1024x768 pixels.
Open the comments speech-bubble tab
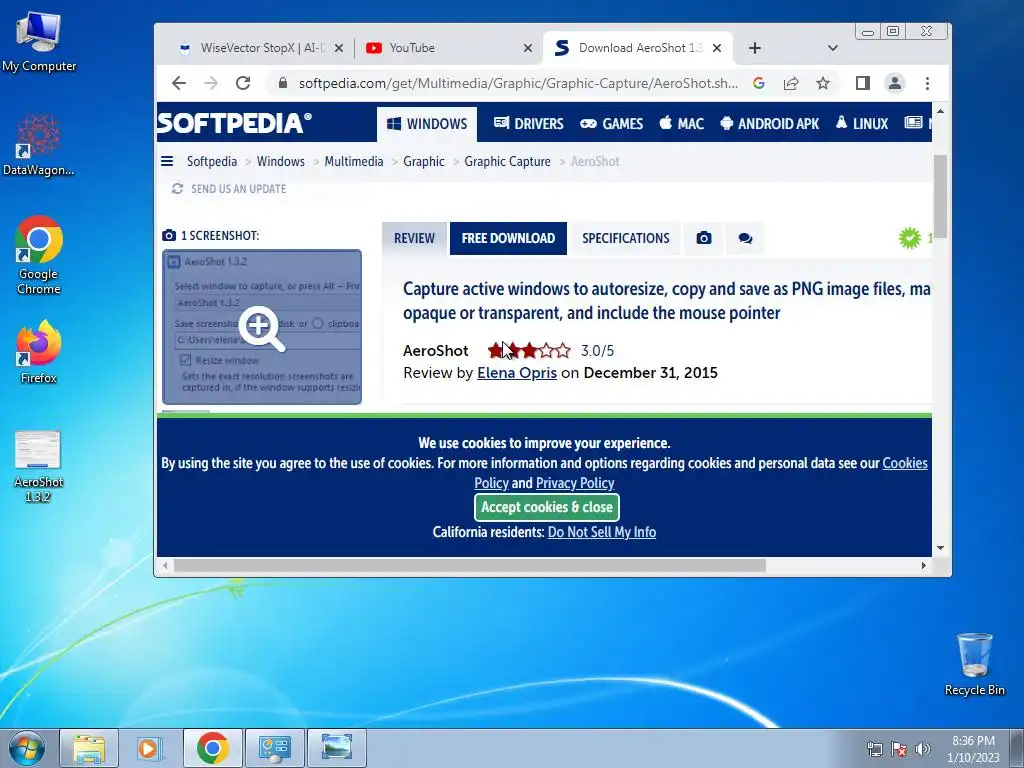[x=745, y=238]
